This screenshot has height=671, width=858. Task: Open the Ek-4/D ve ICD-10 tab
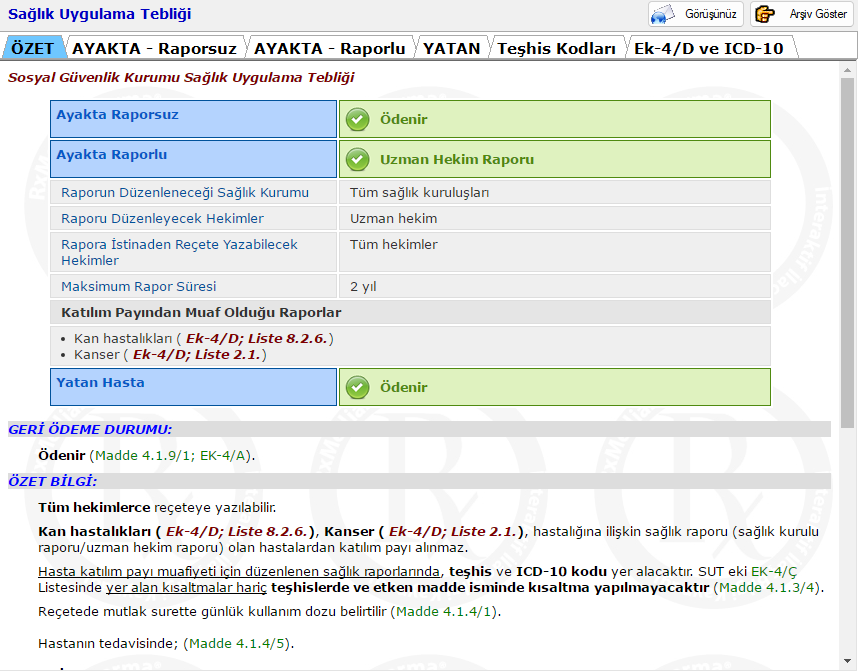pyautogui.click(x=709, y=48)
